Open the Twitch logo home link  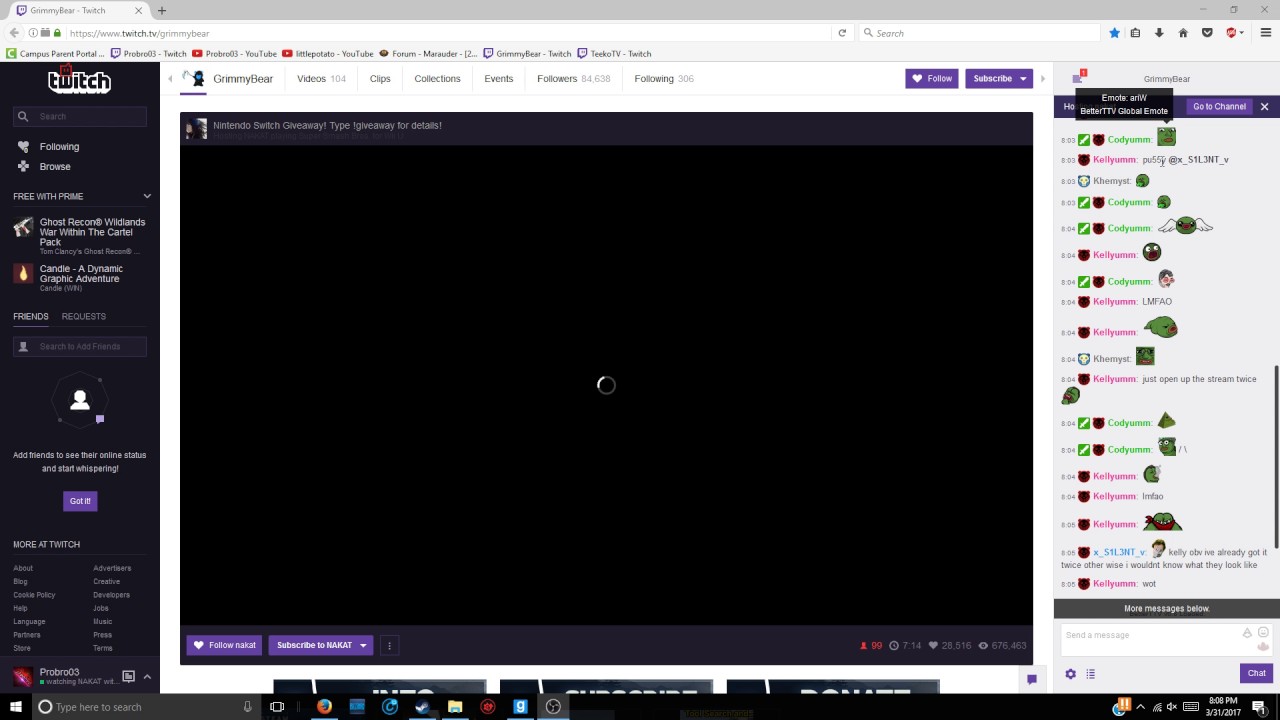click(x=79, y=80)
